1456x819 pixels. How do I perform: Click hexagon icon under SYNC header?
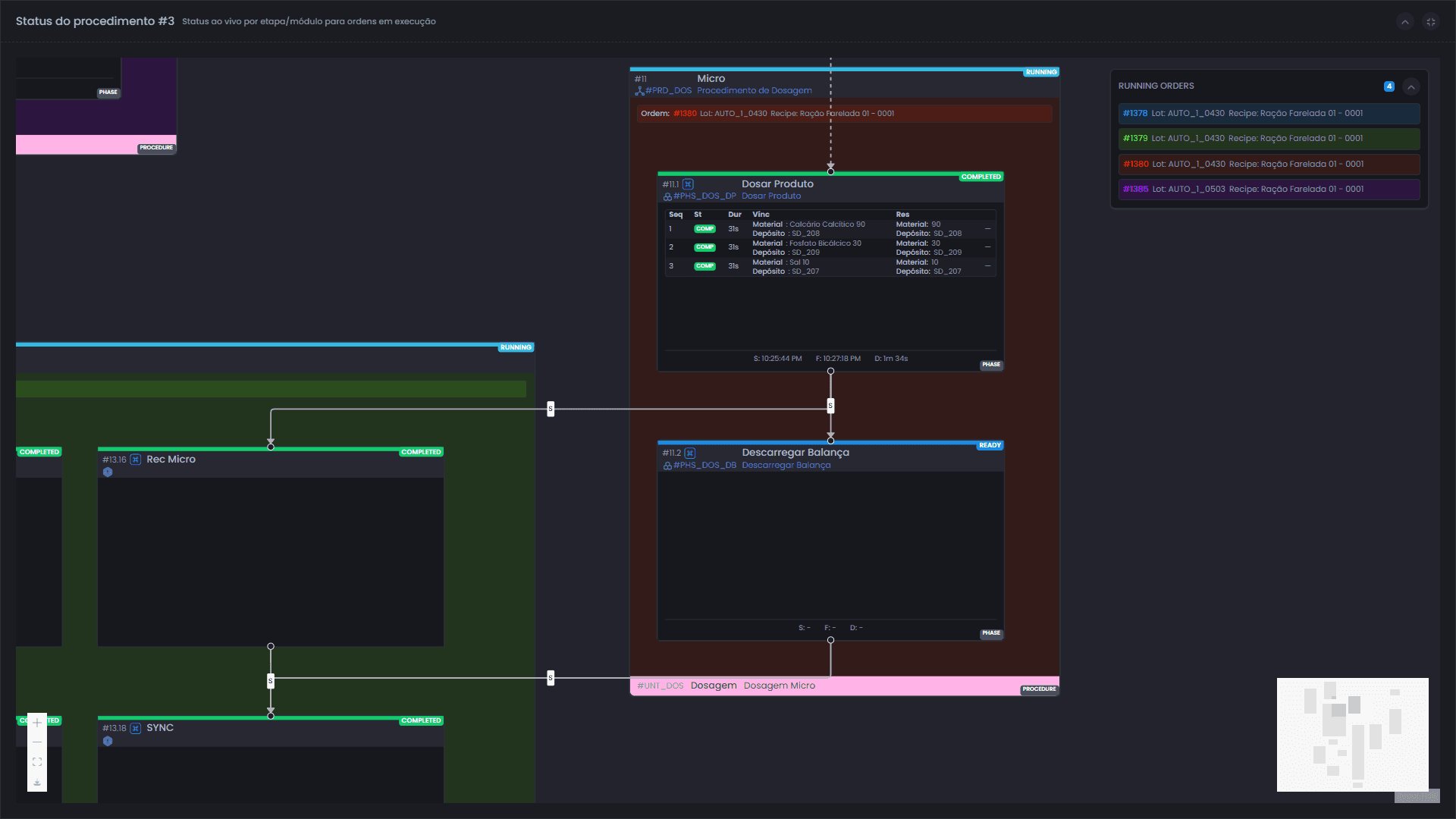point(108,742)
